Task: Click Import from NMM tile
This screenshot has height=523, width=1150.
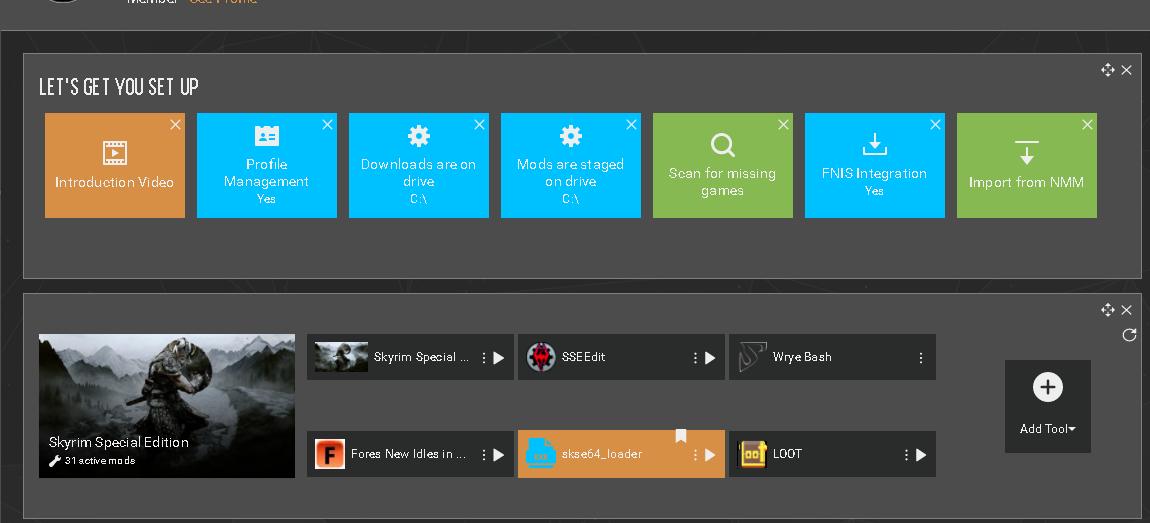Action: pyautogui.click(x=1027, y=165)
